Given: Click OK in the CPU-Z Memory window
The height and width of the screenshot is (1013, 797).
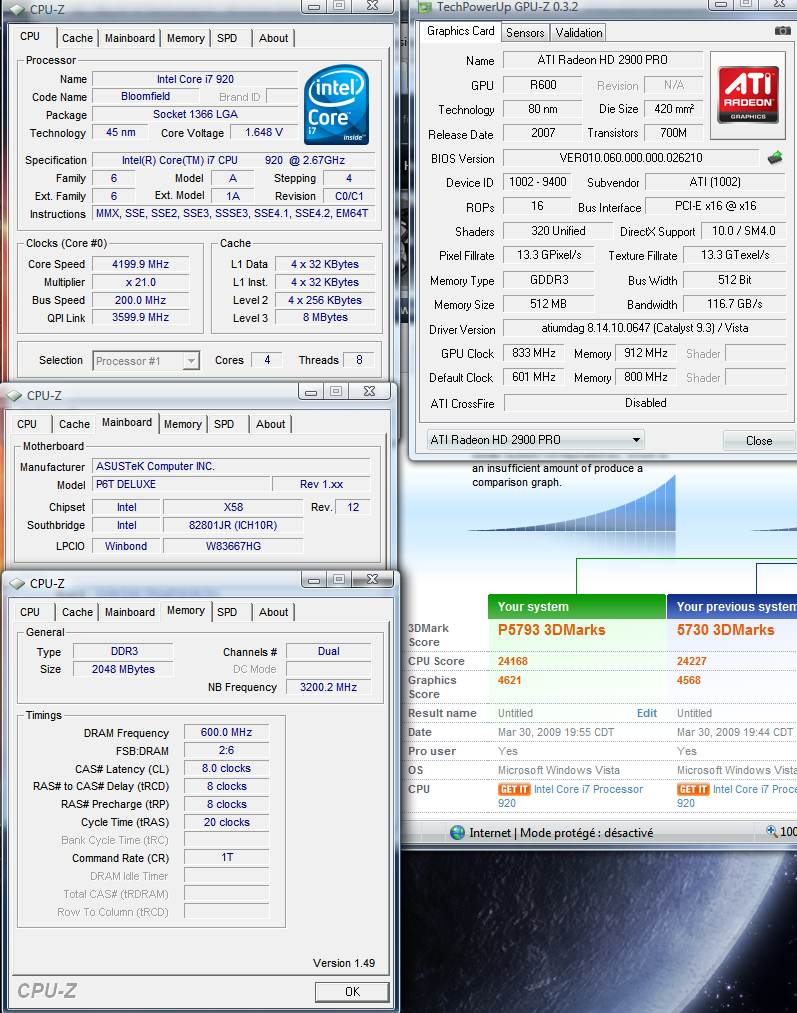Looking at the screenshot, I should click(x=352, y=992).
